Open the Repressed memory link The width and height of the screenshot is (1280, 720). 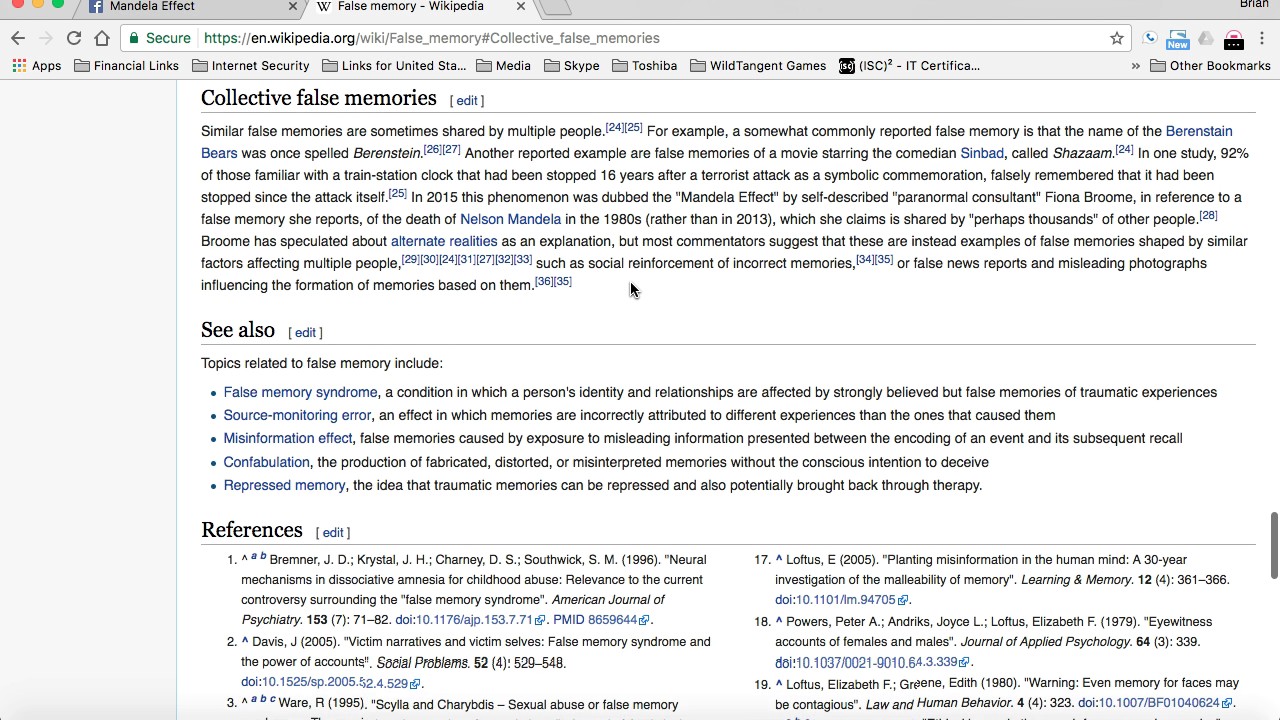[284, 485]
